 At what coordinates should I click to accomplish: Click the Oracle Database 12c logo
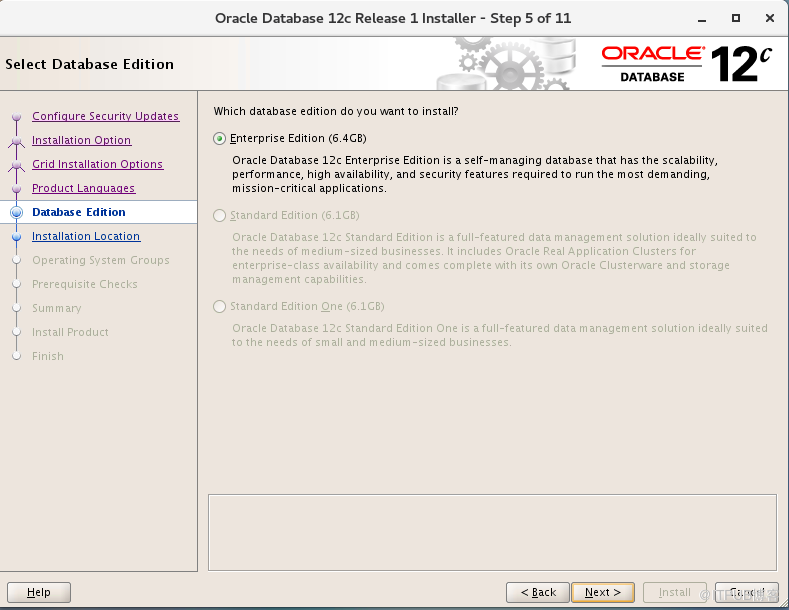pyautogui.click(x=686, y=64)
